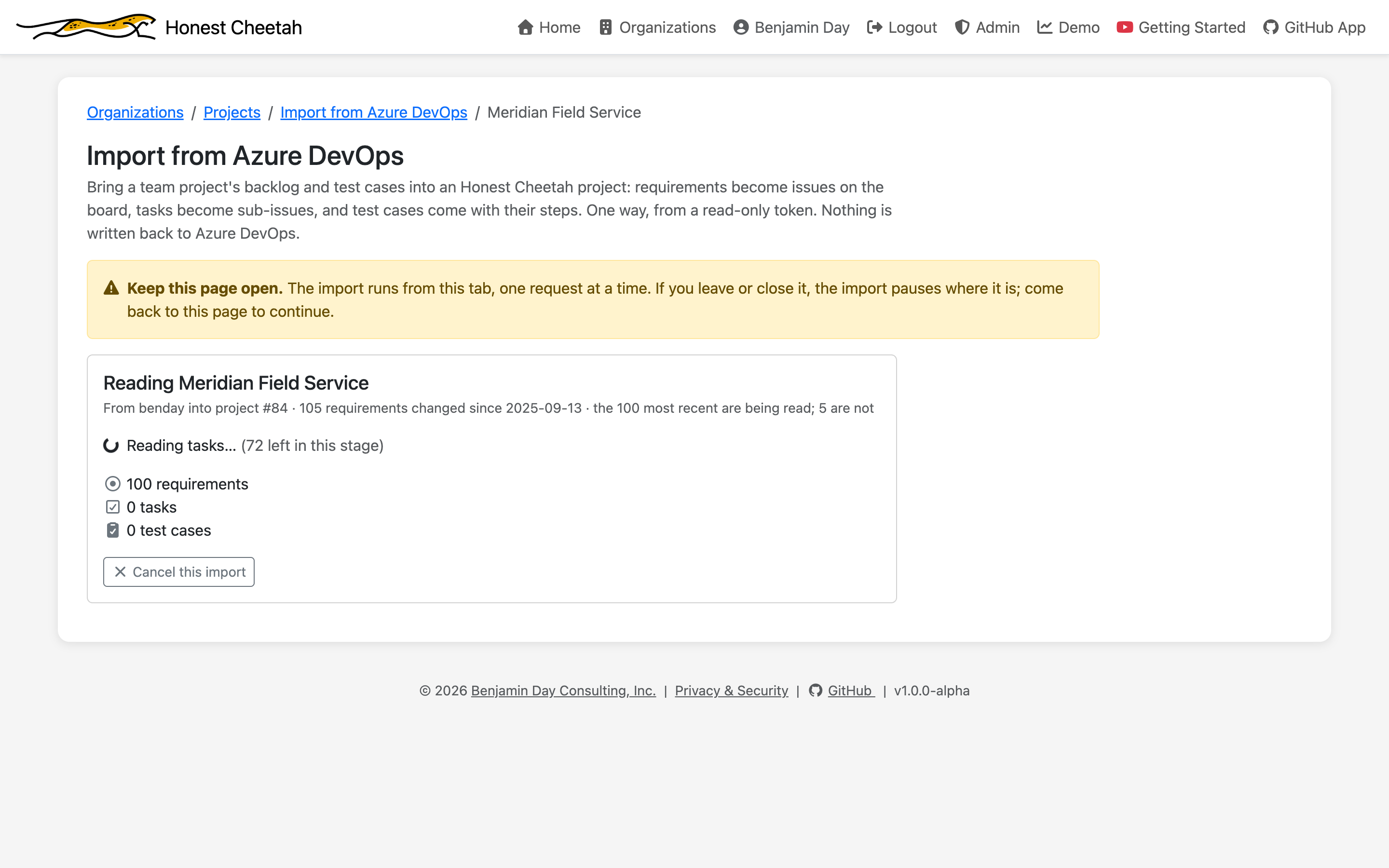Click the spinner beside Reading tasks
1389x868 pixels.
(x=111, y=446)
